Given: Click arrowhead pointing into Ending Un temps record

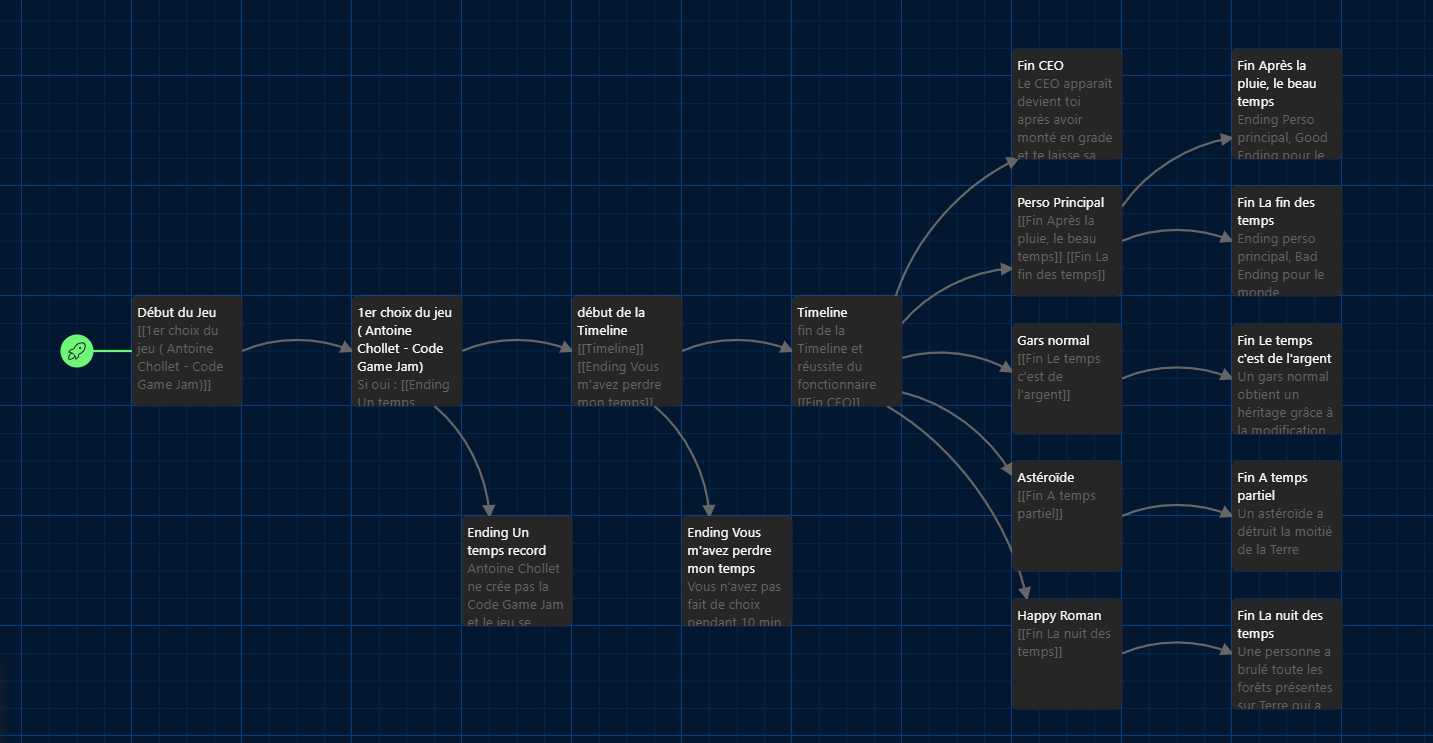Looking at the screenshot, I should [x=488, y=508].
